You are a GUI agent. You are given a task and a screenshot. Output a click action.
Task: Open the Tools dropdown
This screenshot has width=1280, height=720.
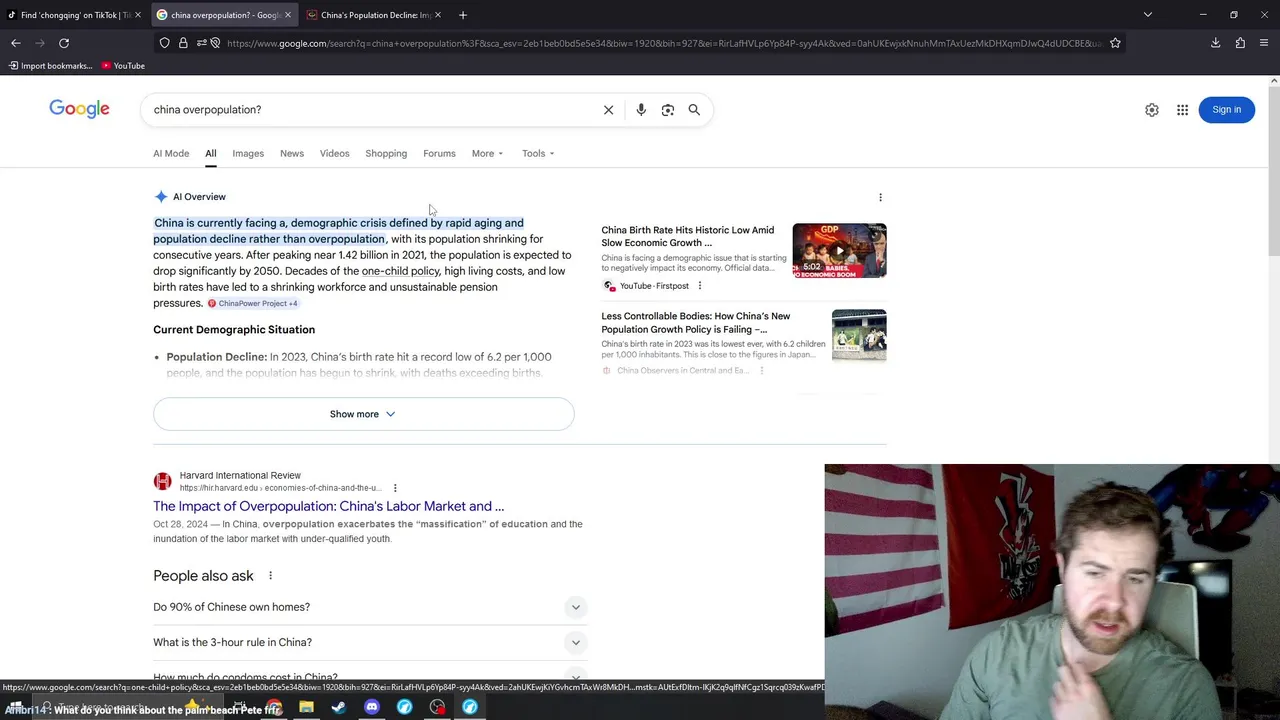pyautogui.click(x=538, y=153)
